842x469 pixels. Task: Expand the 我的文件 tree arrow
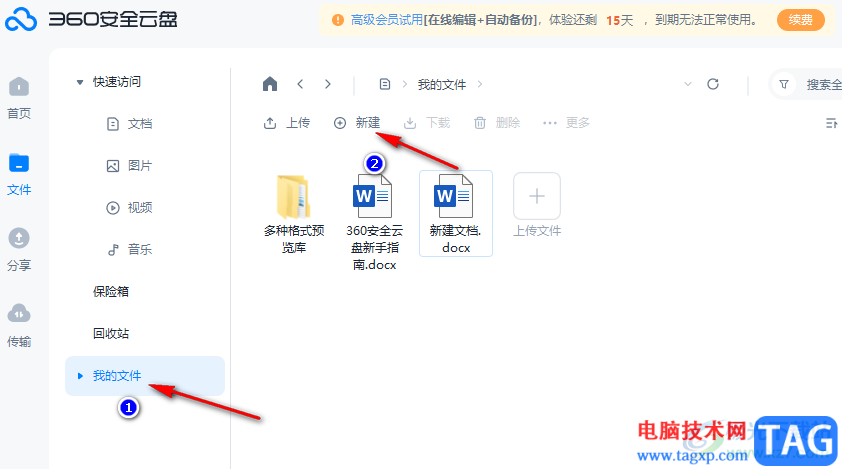pos(80,376)
